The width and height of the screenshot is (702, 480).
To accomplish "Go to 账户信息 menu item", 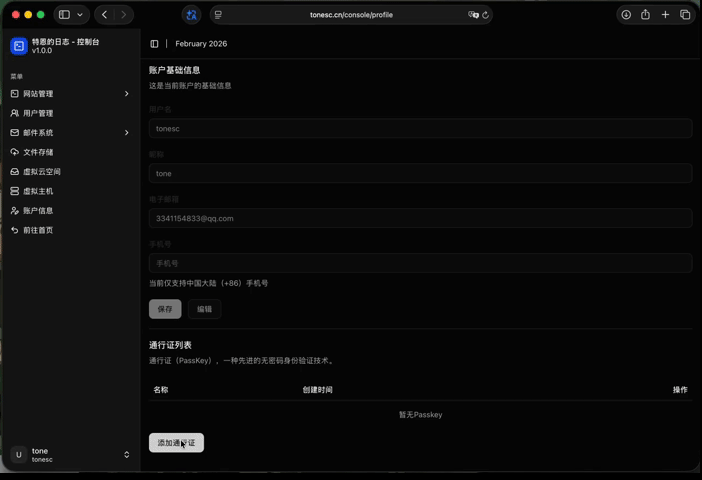I will 38,211.
